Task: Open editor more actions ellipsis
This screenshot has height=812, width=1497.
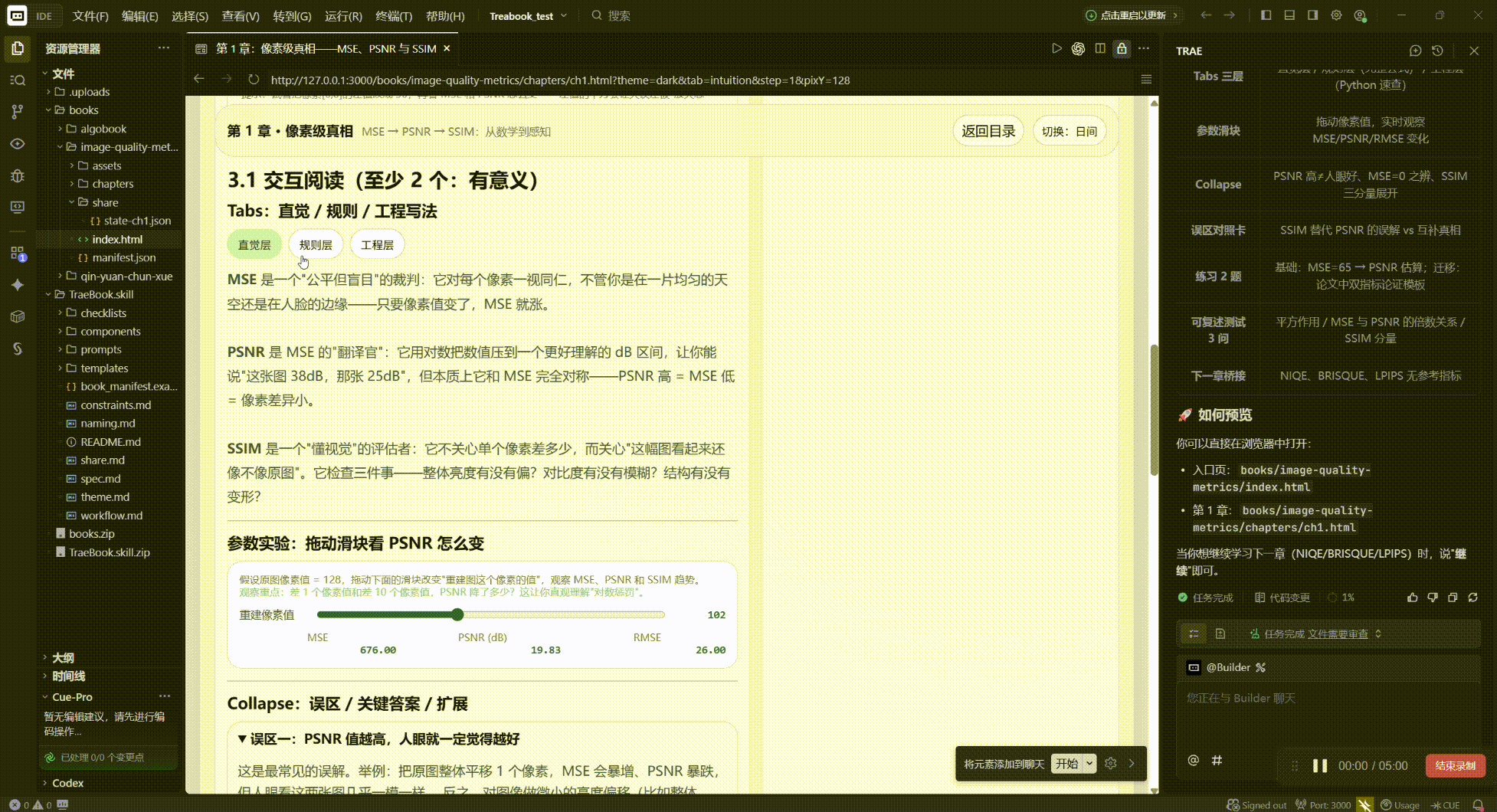Action: pos(1144,48)
